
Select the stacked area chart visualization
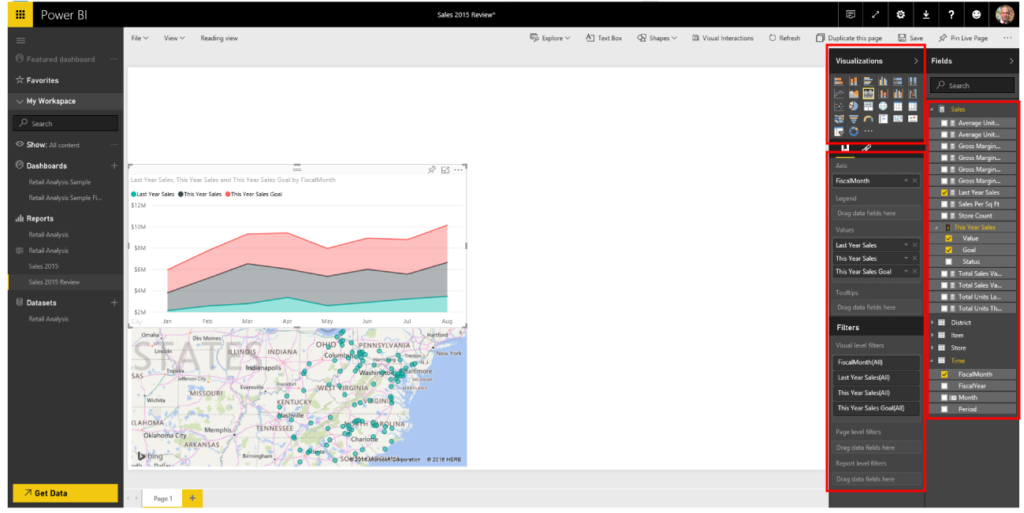[869, 93]
